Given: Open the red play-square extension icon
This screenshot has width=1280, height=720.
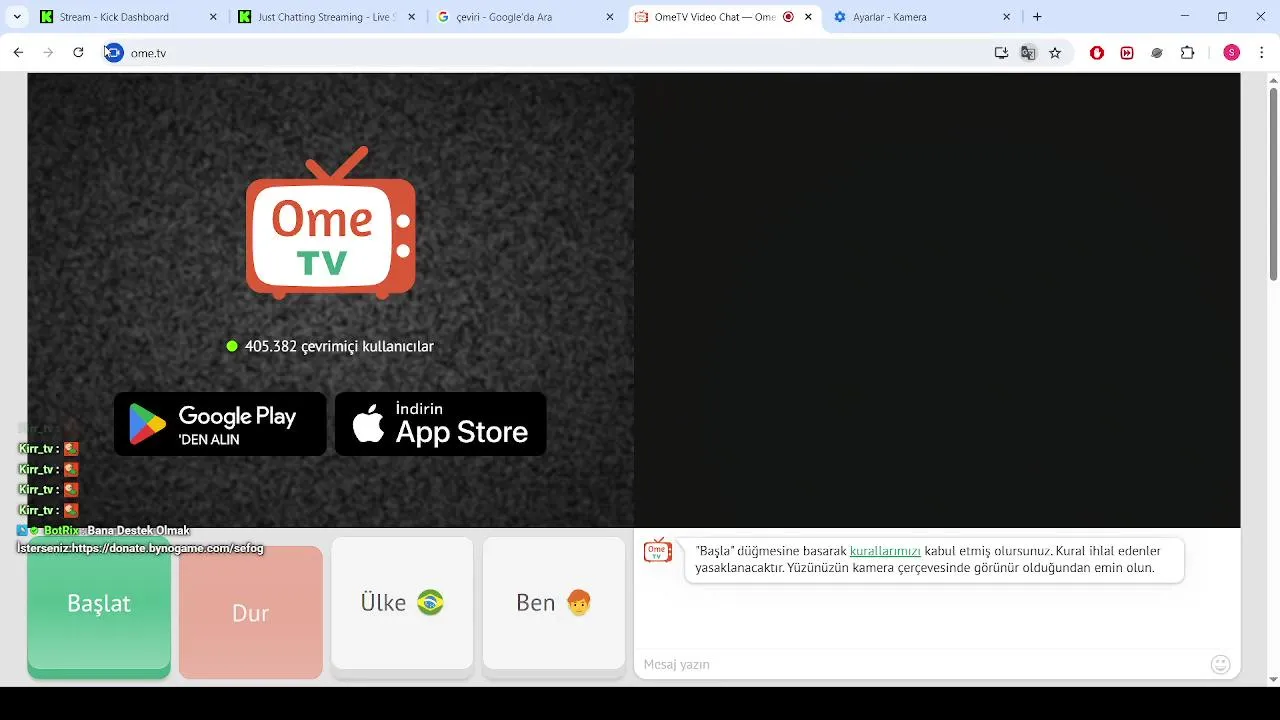Looking at the screenshot, I should pos(1127,53).
